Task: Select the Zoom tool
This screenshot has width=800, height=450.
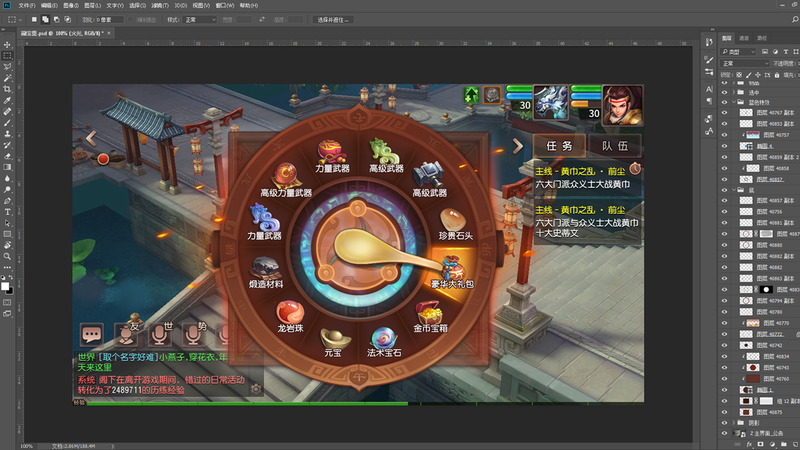Action: 7,256
